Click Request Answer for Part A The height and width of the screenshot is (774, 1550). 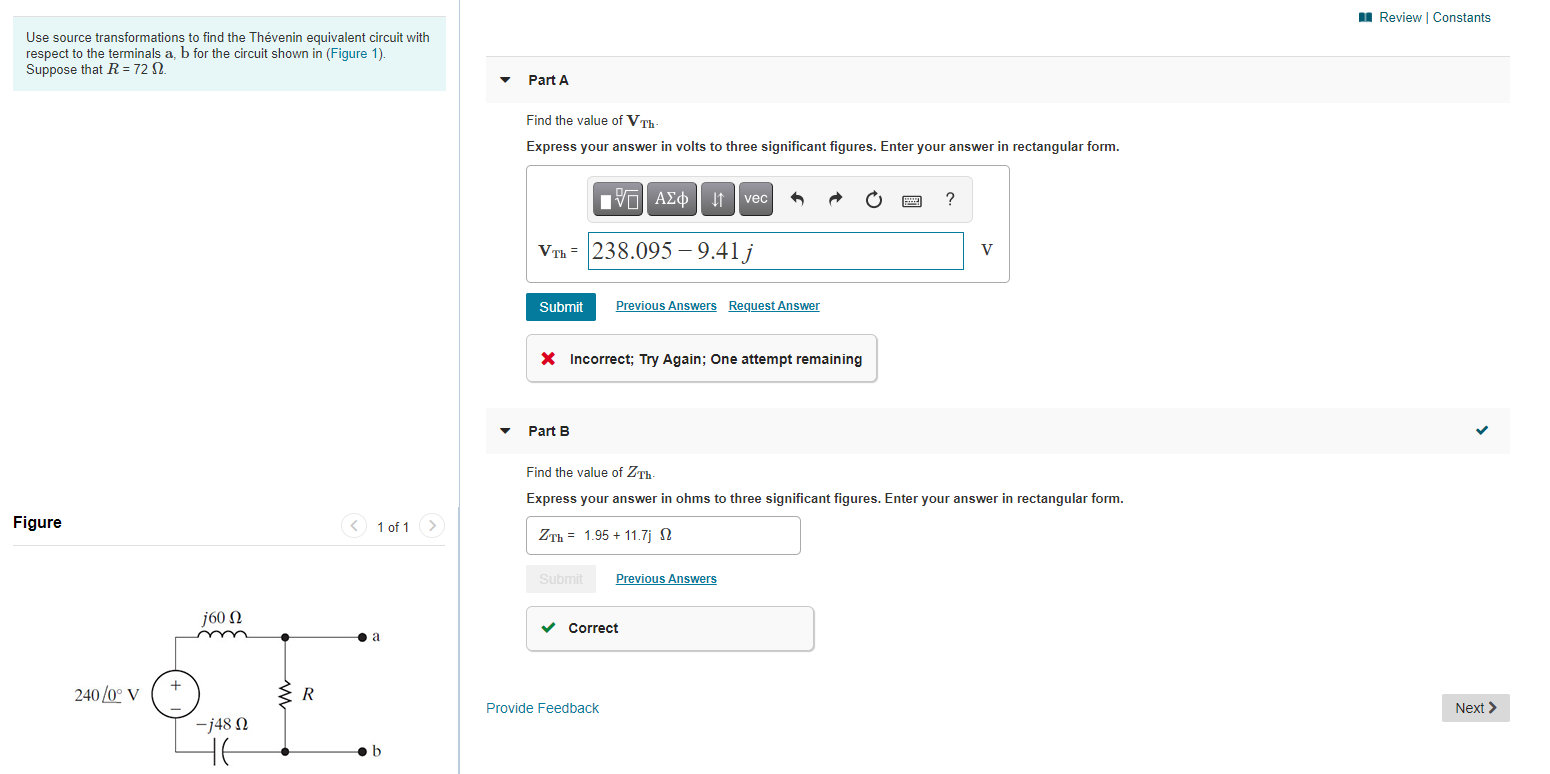click(x=773, y=305)
